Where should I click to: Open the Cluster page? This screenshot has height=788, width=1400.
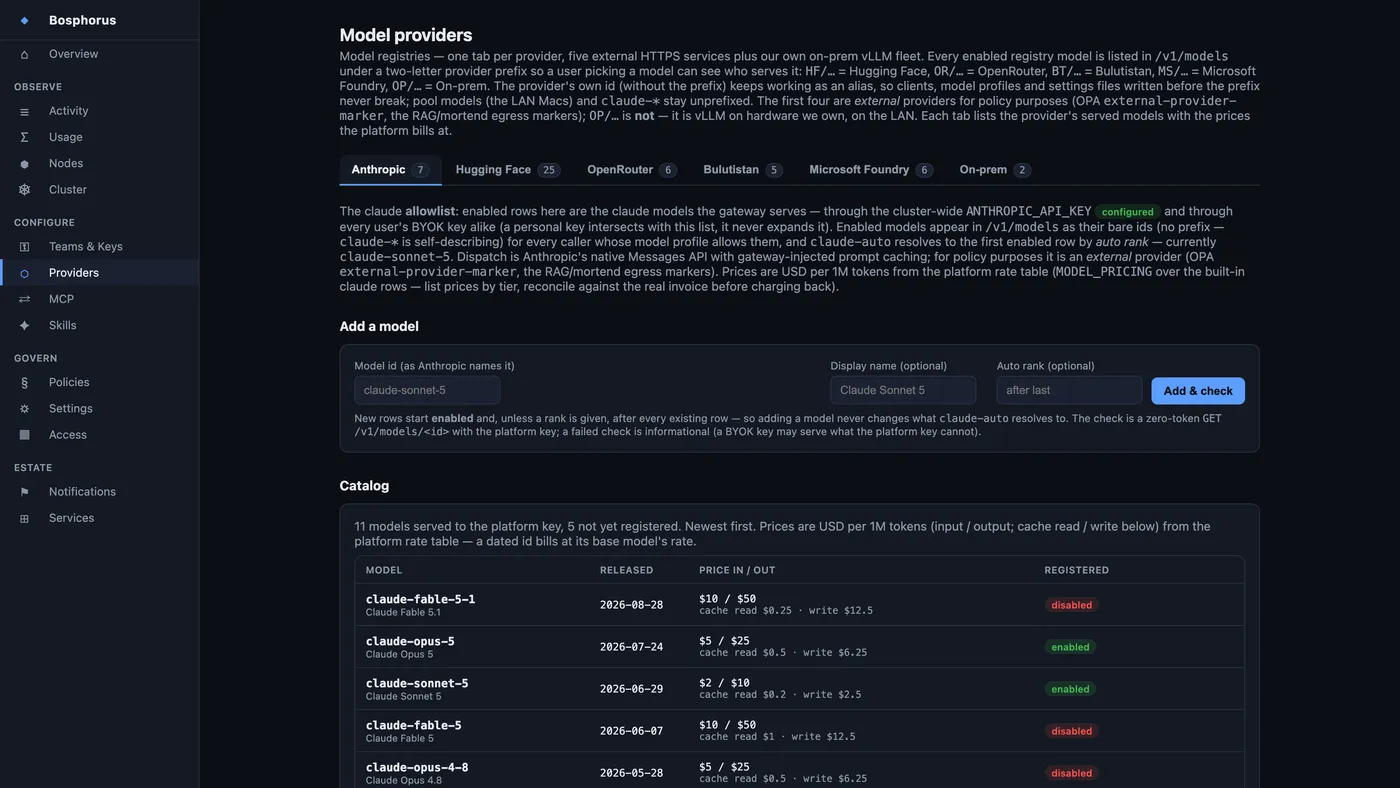pos(99,189)
